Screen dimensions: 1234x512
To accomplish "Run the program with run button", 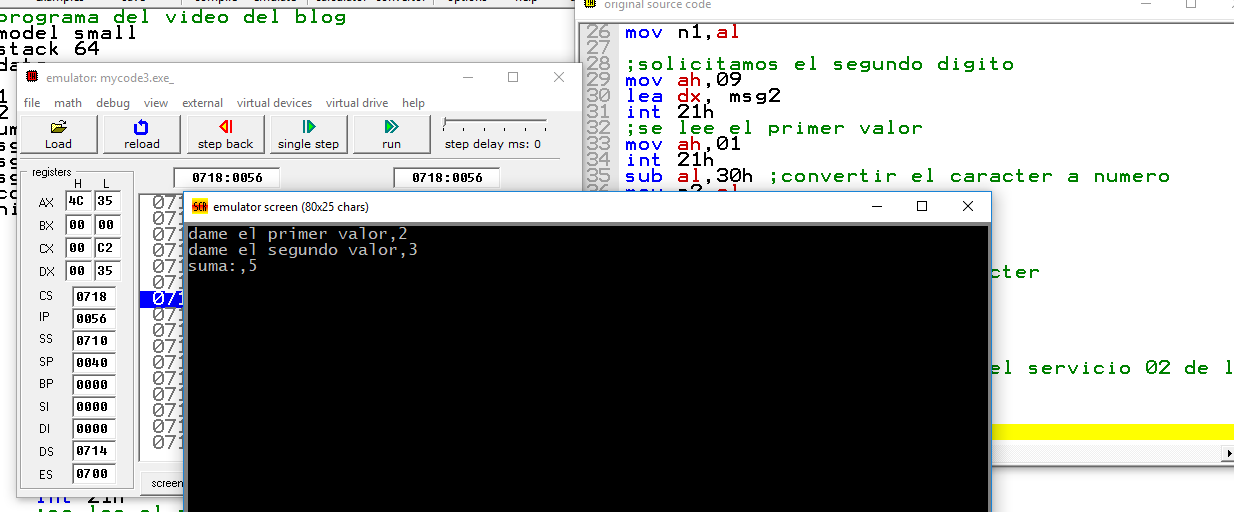I will click(x=391, y=135).
